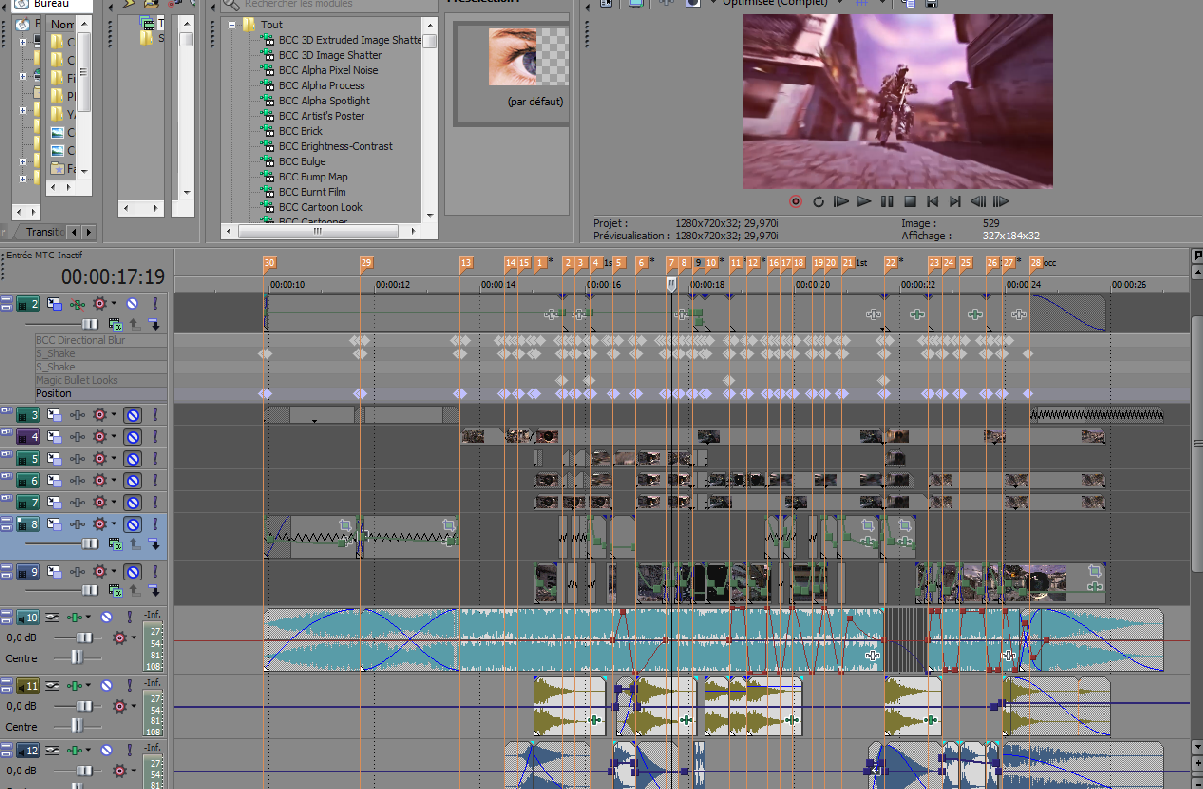Select audio track 11 number icon
Image resolution: width=1203 pixels, height=789 pixels.
coord(28,686)
